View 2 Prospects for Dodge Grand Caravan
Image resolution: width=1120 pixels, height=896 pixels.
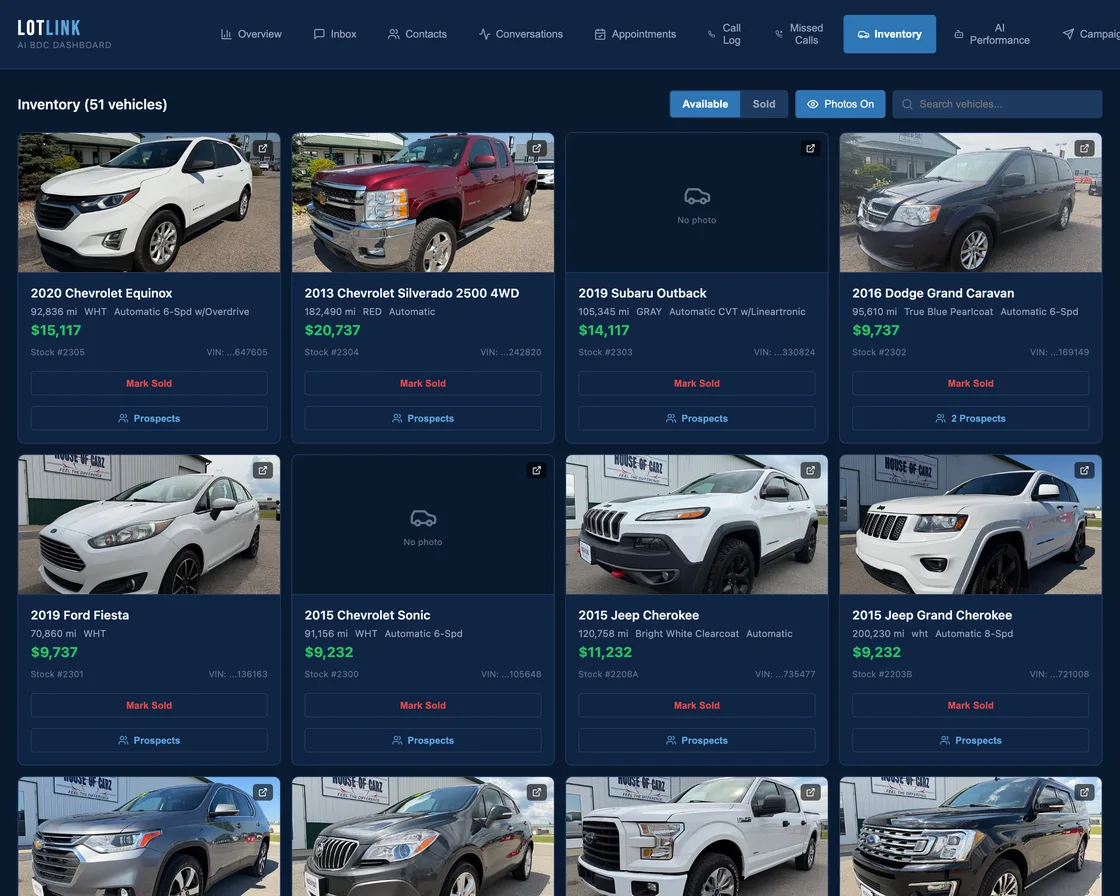tap(970, 419)
